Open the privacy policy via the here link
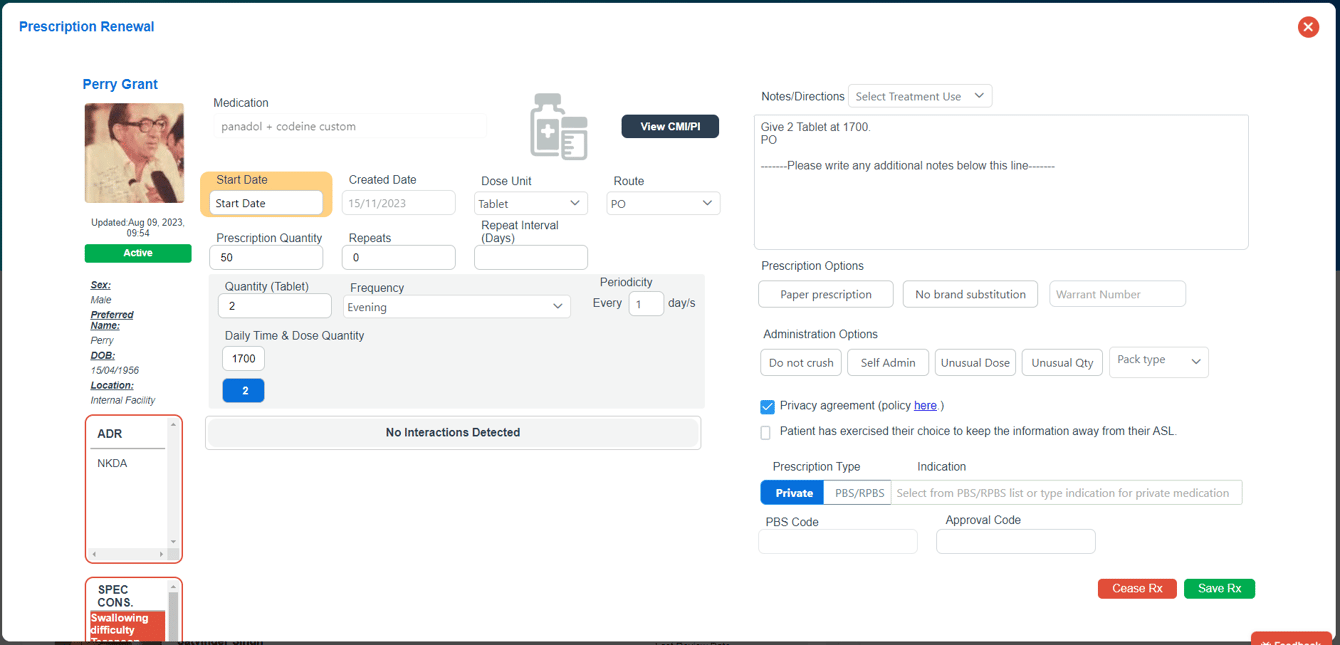 tap(925, 405)
